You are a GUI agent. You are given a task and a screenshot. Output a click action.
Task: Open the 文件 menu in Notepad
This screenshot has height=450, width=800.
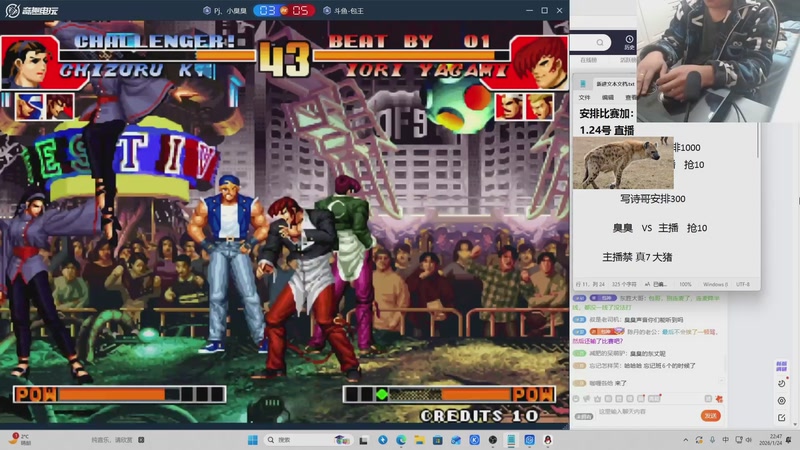coord(584,97)
